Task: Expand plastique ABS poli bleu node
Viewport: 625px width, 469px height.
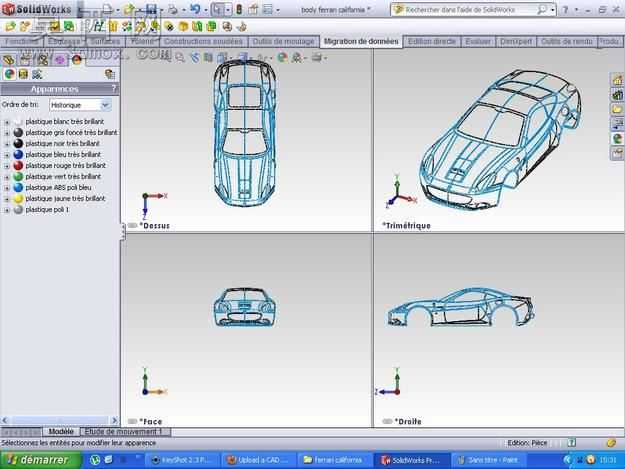Action: pos(6,188)
